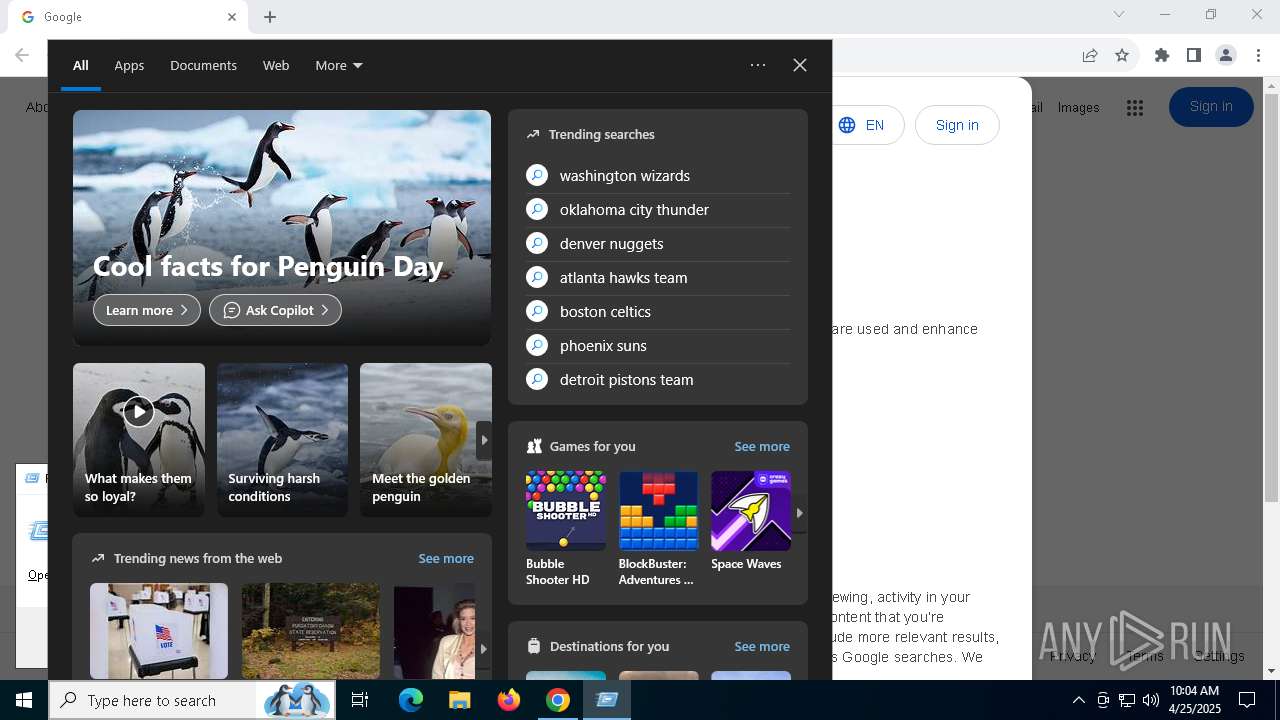Viewport: 1280px width, 720px height.
Task: Open the notification center icon
Action: click(x=1247, y=700)
